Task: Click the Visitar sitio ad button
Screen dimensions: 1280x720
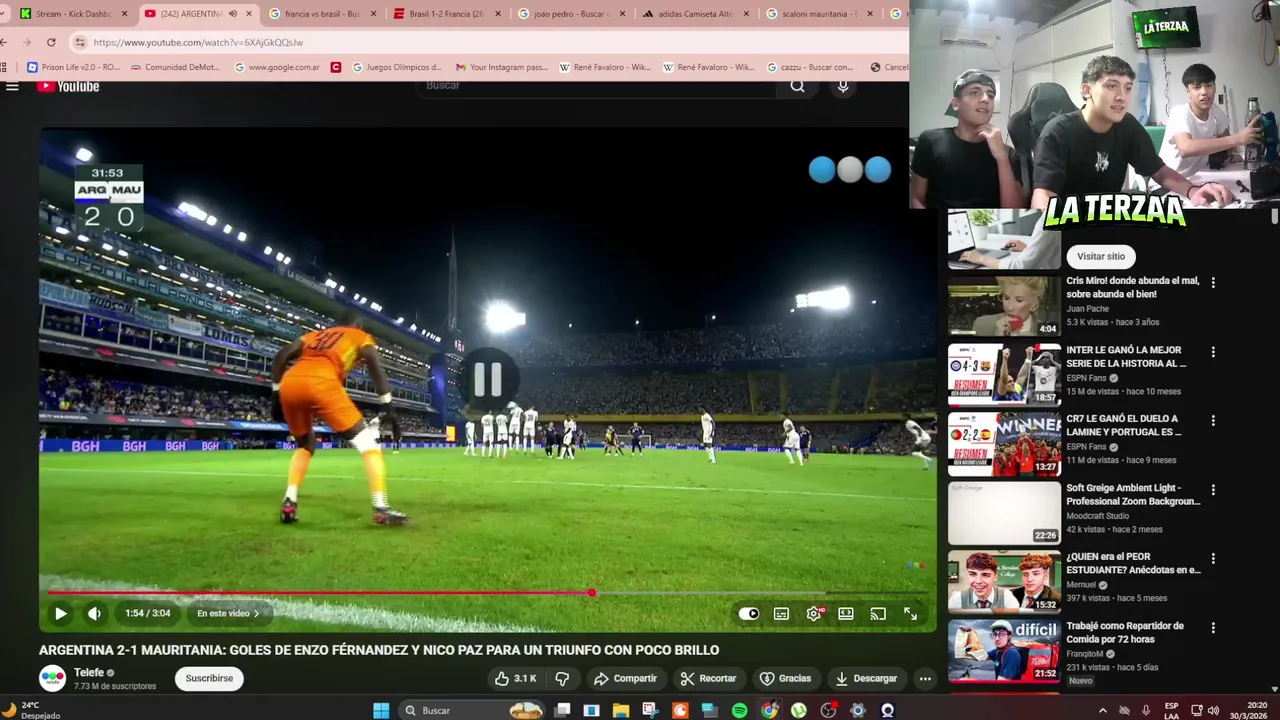Action: point(1100,256)
